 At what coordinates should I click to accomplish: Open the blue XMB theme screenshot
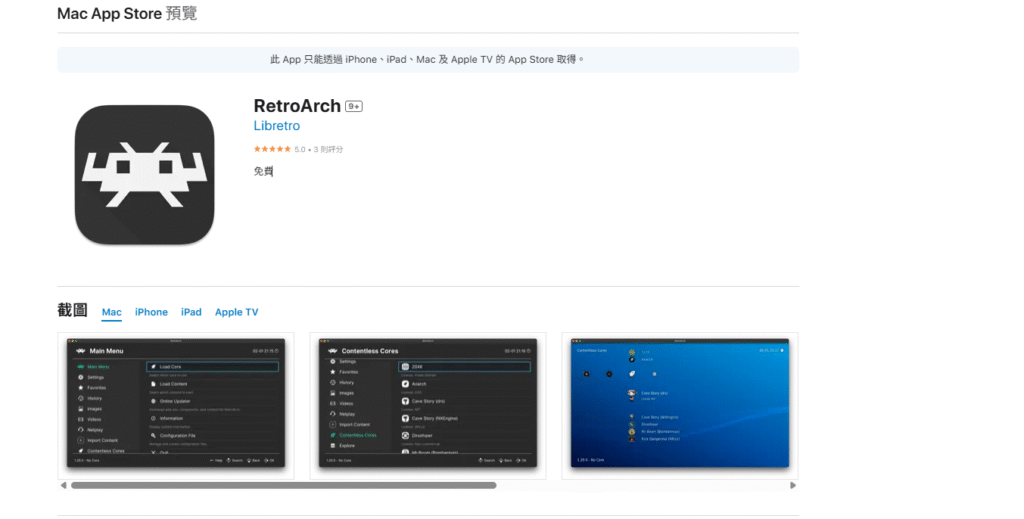click(679, 402)
